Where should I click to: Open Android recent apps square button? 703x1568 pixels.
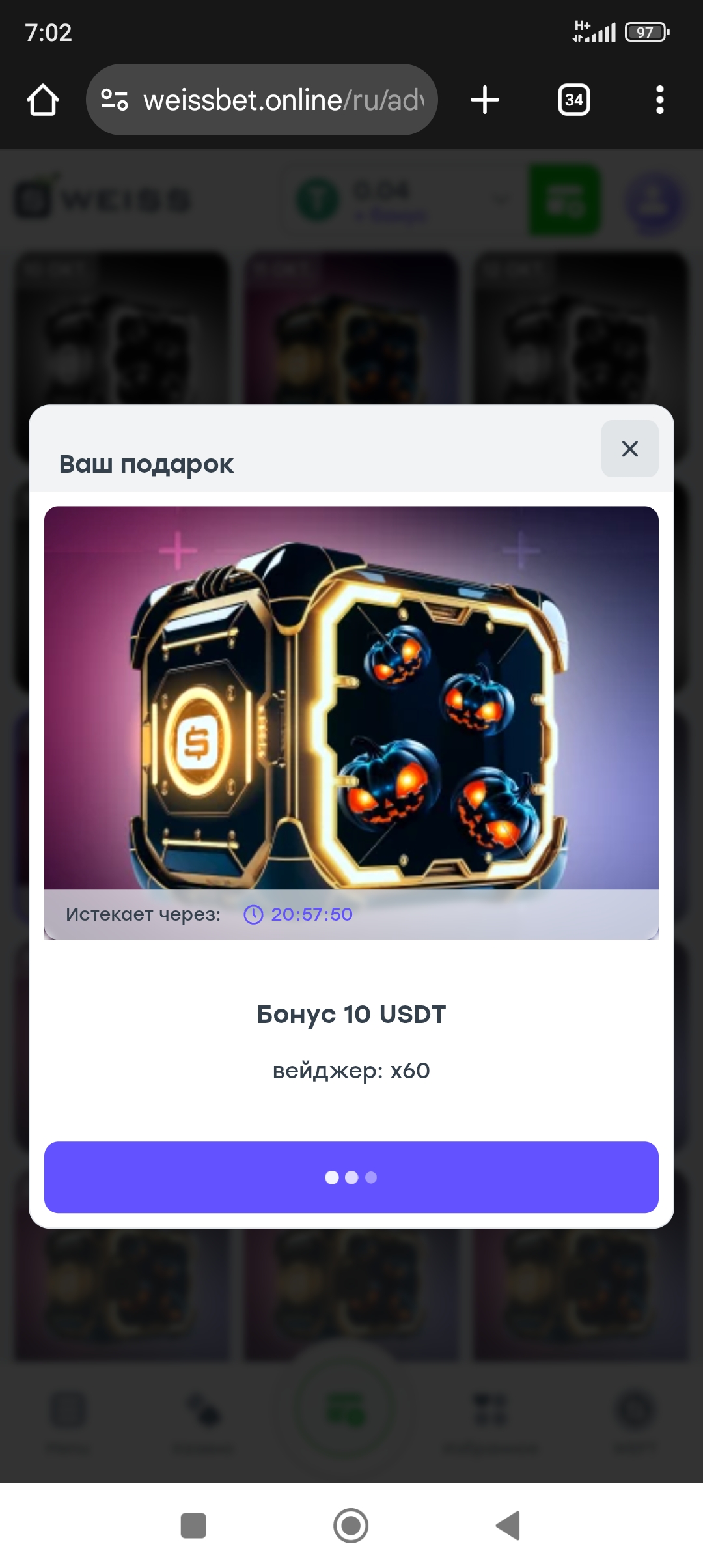coord(193,1525)
